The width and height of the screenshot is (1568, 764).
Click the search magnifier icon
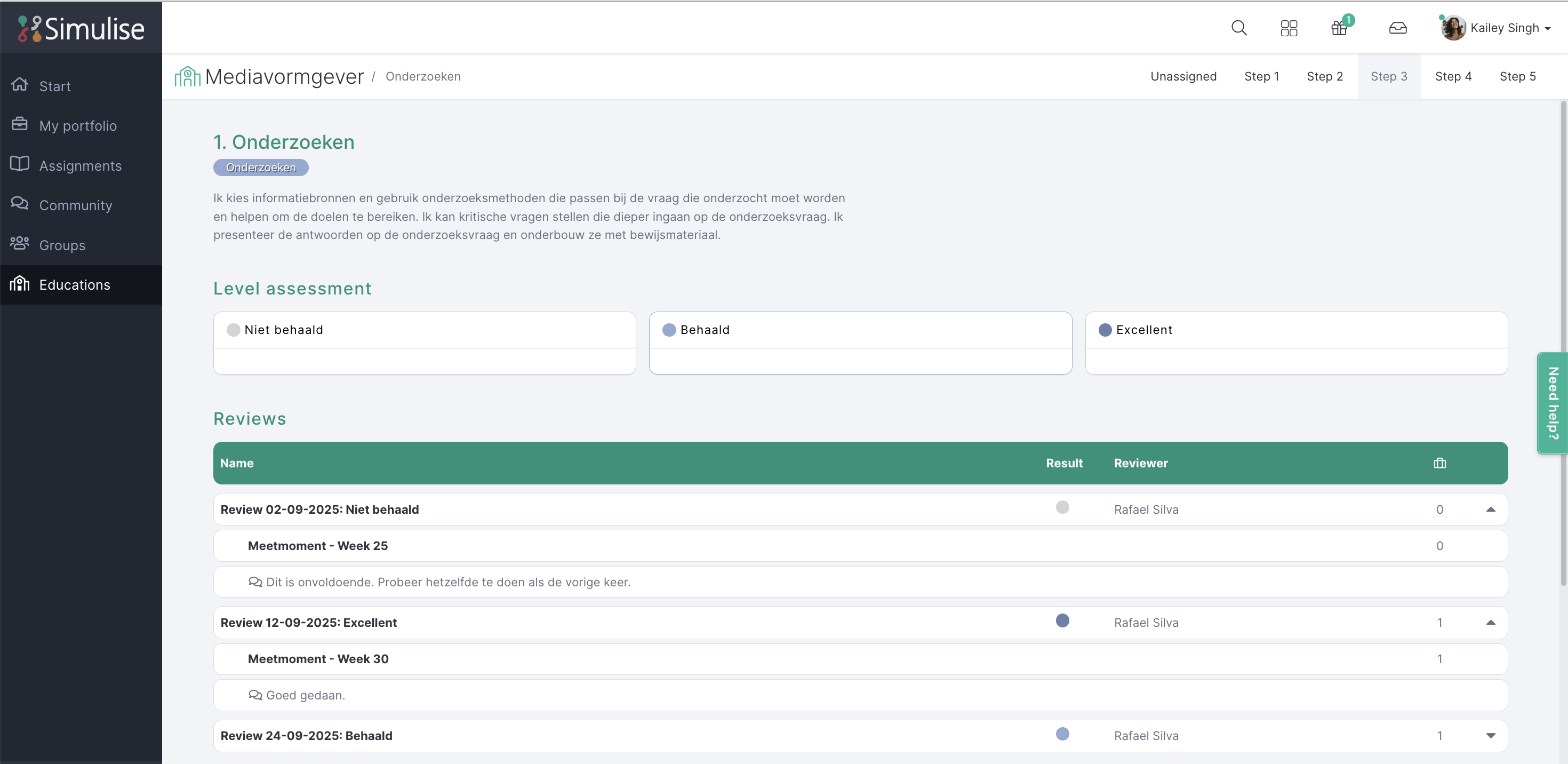pyautogui.click(x=1239, y=28)
